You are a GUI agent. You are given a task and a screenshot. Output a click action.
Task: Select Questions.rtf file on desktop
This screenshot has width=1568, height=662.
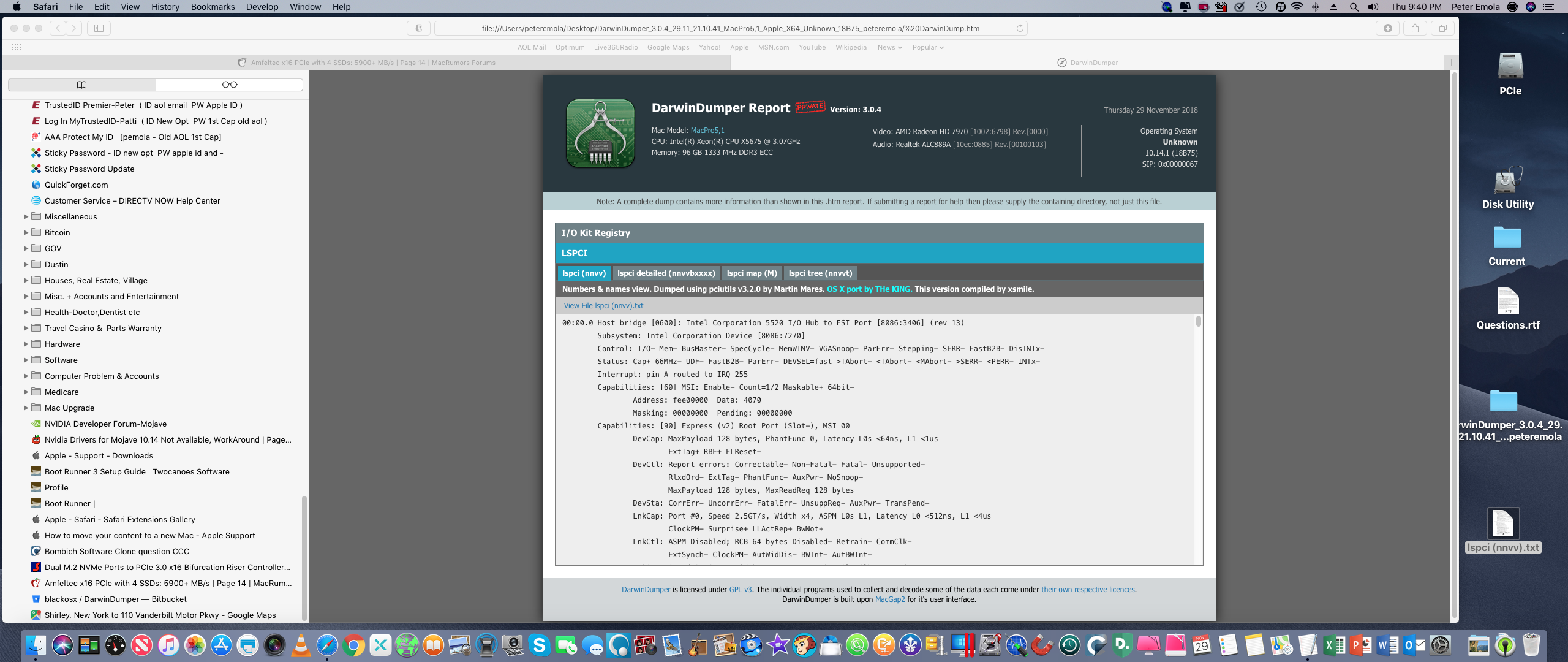tap(1508, 308)
